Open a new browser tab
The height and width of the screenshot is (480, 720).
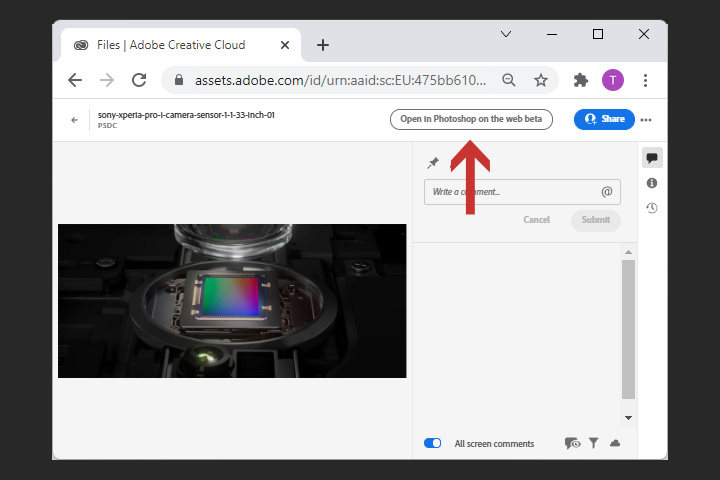[x=323, y=45]
